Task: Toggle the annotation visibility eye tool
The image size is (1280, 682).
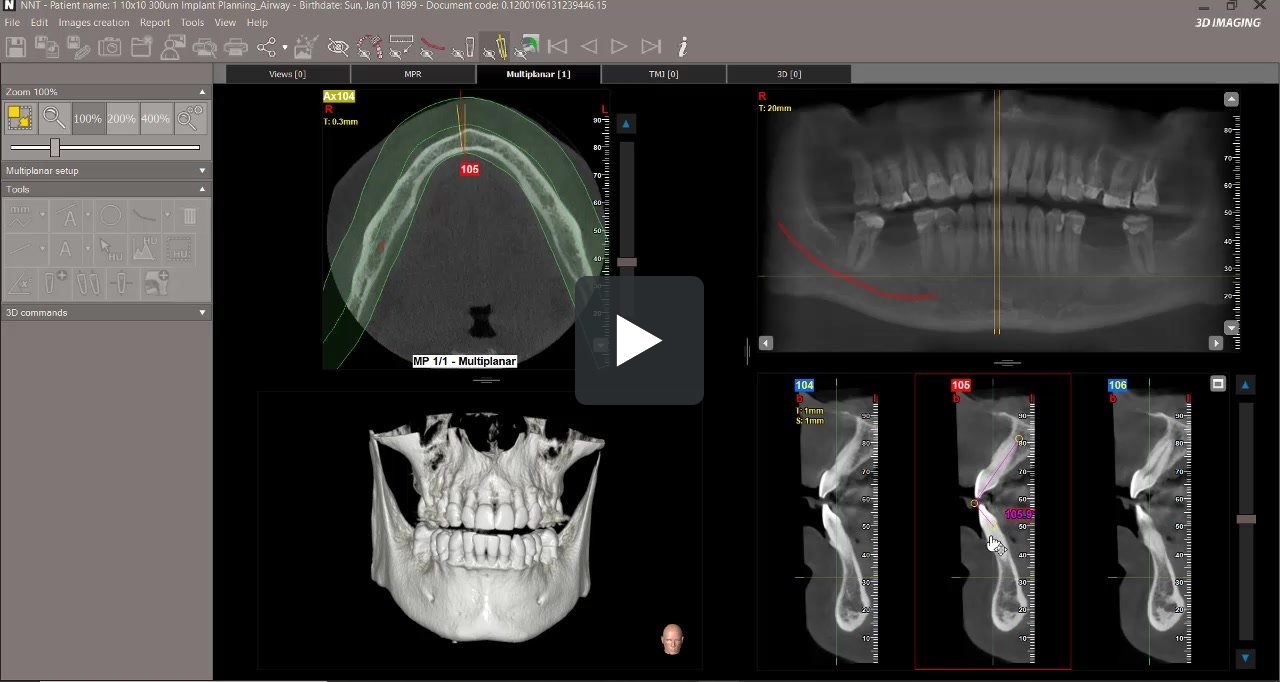Action: tap(337, 47)
